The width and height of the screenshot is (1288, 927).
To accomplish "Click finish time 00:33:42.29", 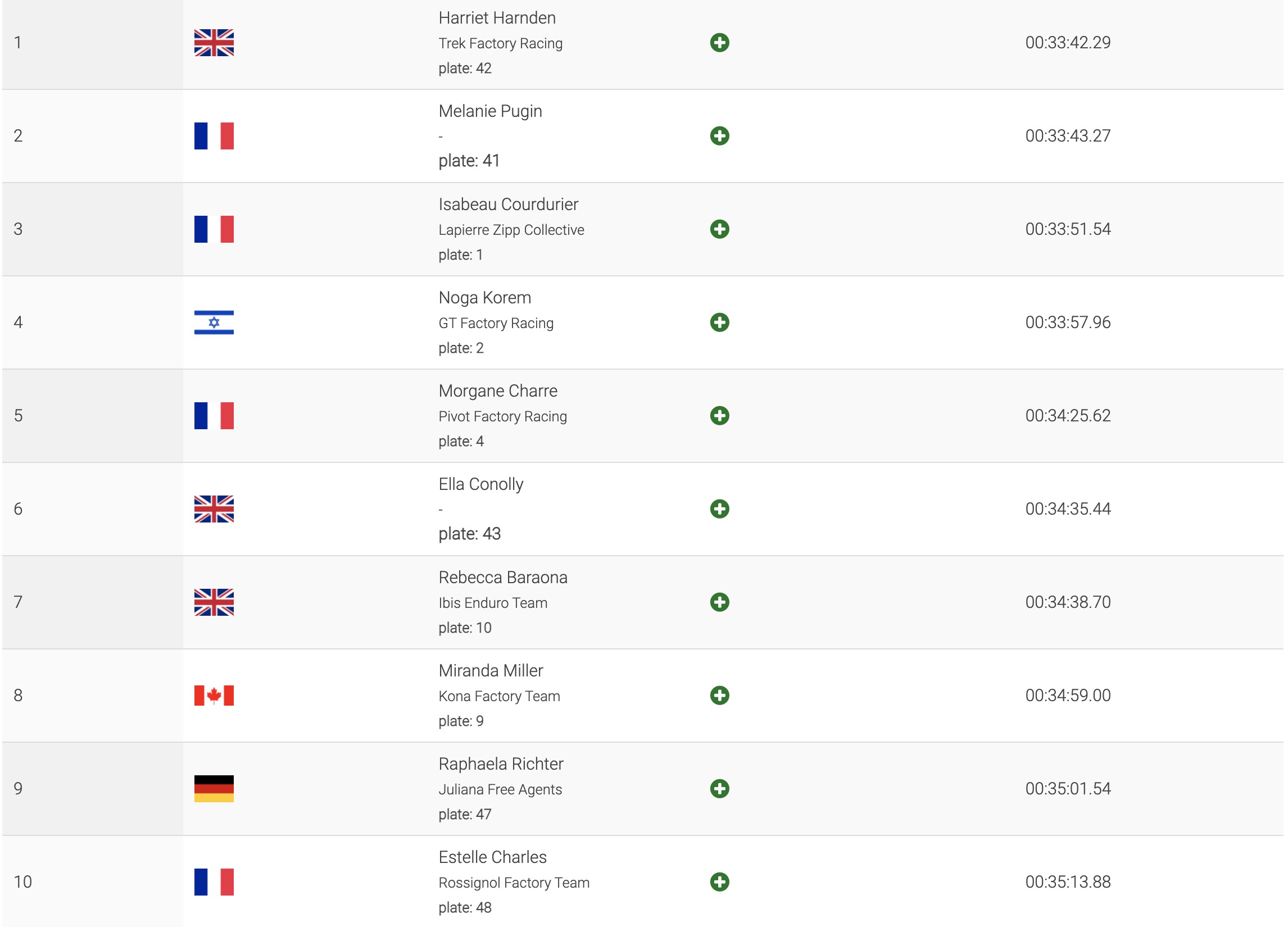I will (x=1068, y=43).
